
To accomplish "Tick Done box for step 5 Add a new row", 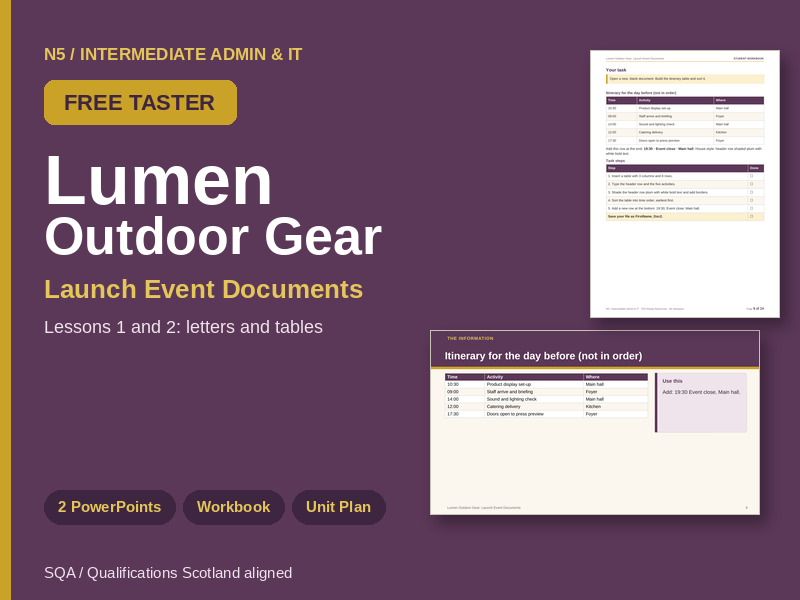I will click(x=752, y=208).
